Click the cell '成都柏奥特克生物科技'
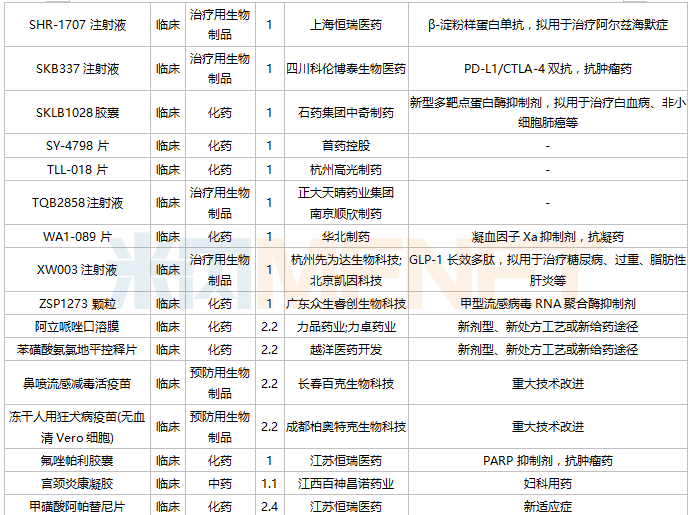Screen dimensions: 691x515 point(346,426)
